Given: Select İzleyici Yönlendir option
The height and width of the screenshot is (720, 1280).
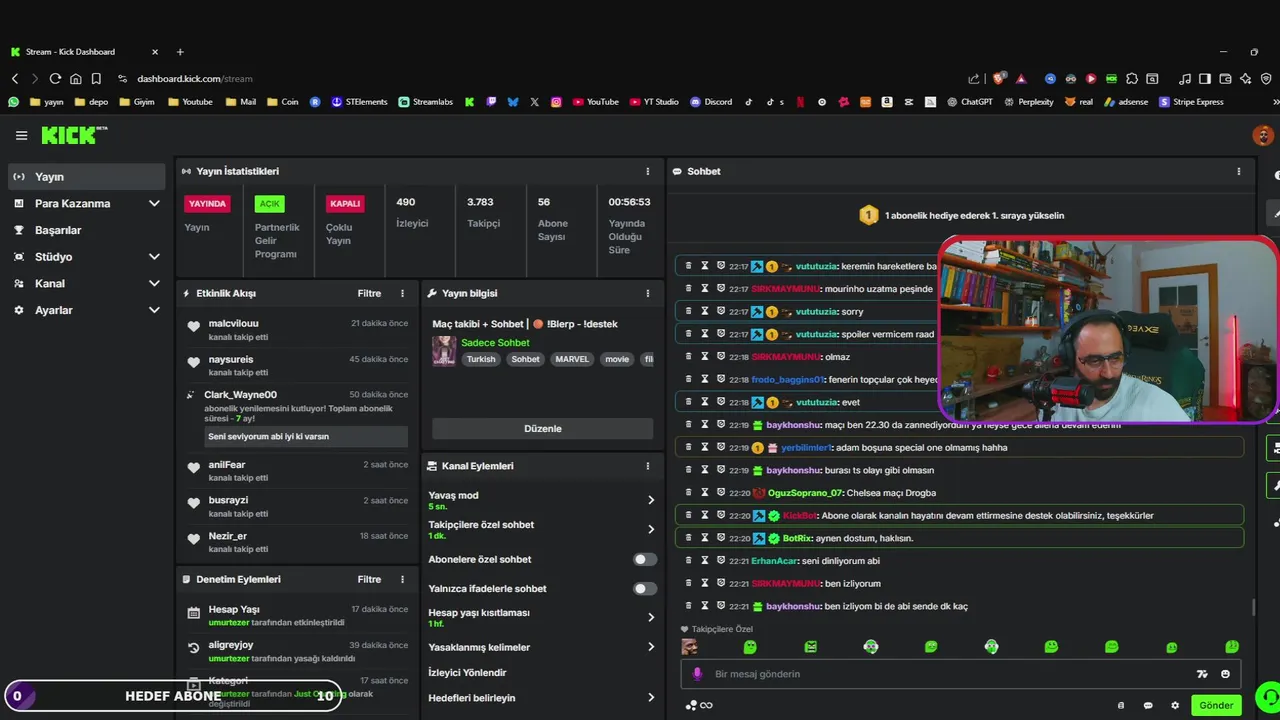Looking at the screenshot, I should click(467, 672).
